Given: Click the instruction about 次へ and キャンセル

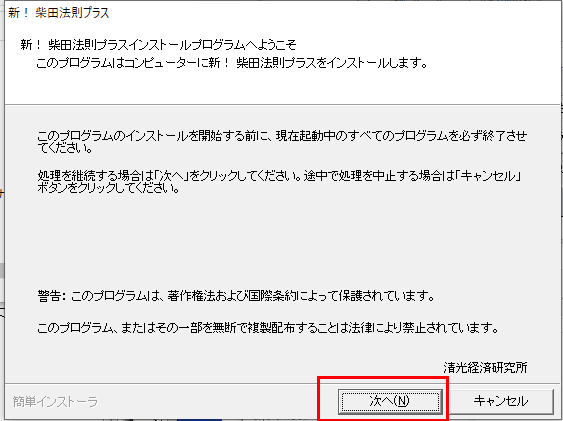Looking at the screenshot, I should pos(279,182).
